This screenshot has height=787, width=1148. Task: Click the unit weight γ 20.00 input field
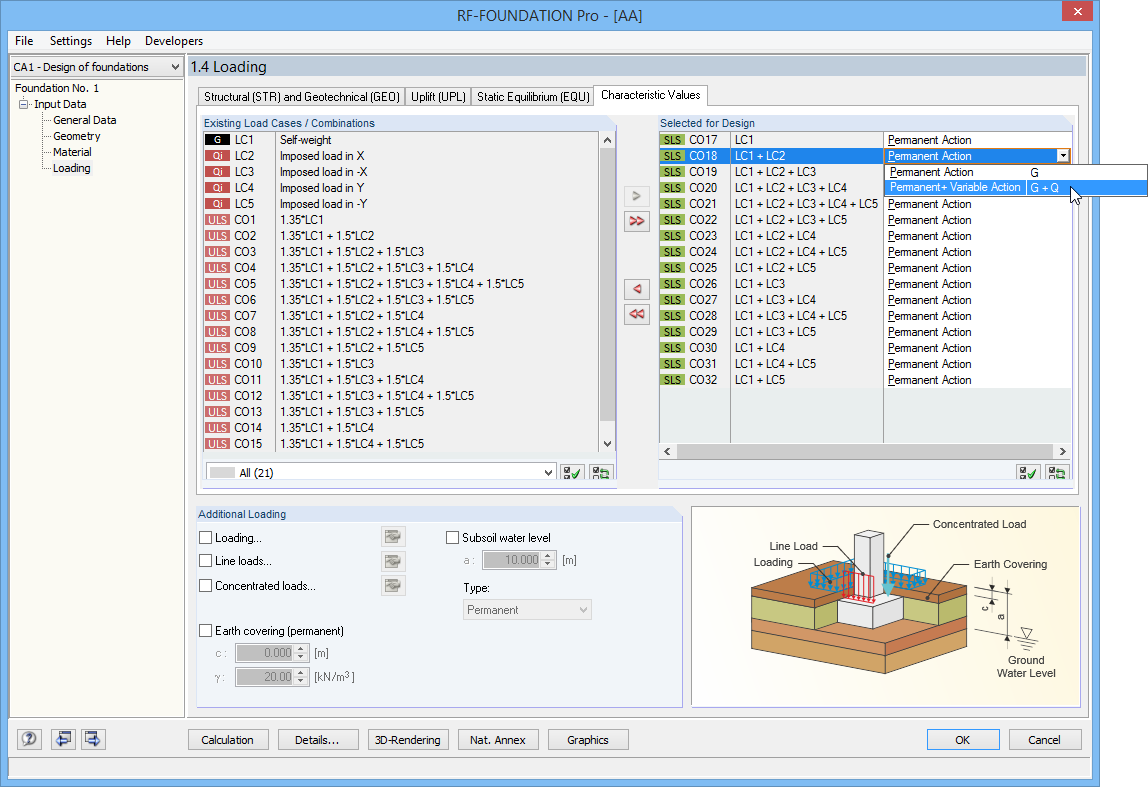(x=264, y=677)
